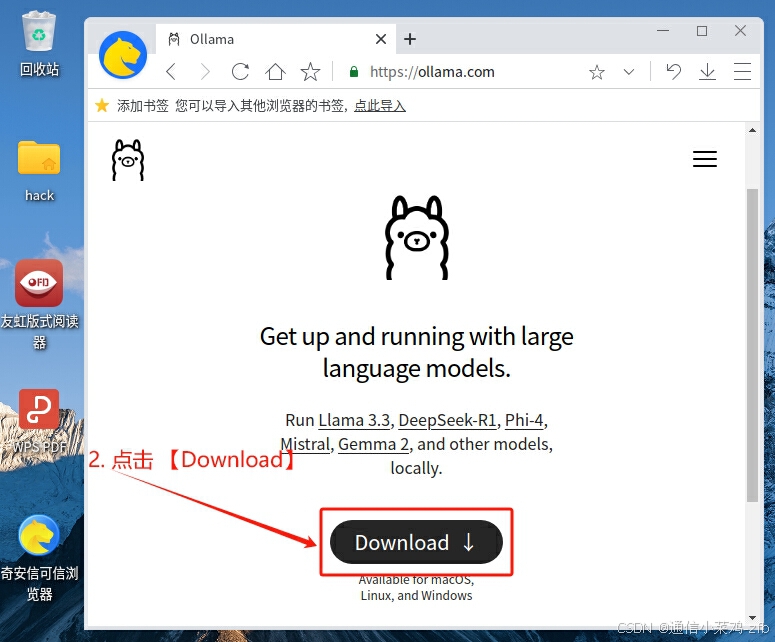The height and width of the screenshot is (642, 775).
Task: Open the Ollama site hamburger menu
Action: tap(704, 159)
